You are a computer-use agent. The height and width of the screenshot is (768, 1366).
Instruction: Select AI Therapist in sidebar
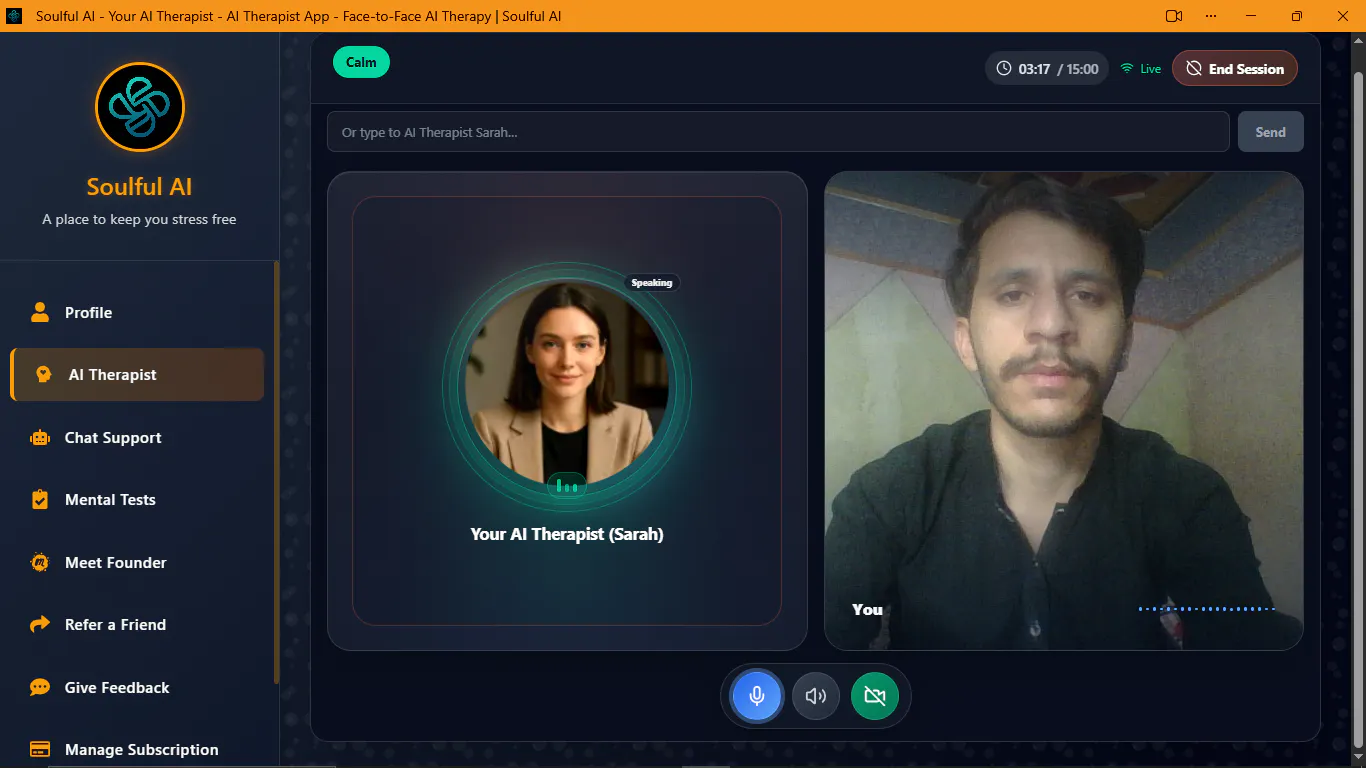(137, 374)
